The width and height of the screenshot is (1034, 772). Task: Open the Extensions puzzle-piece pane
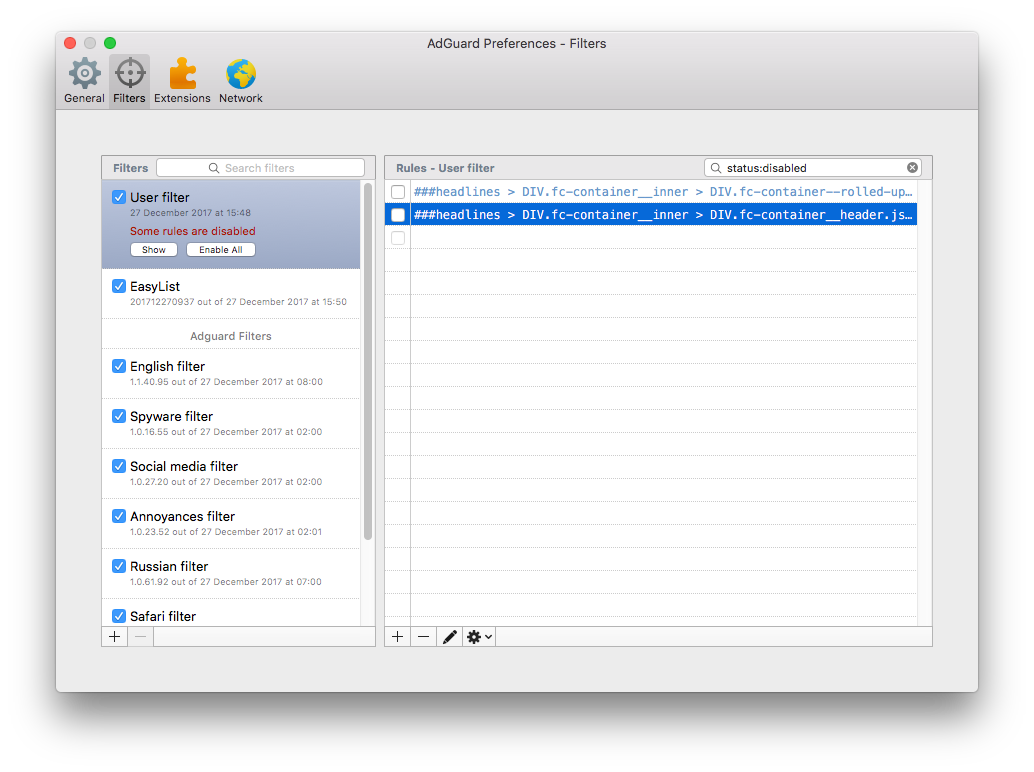pyautogui.click(x=182, y=81)
